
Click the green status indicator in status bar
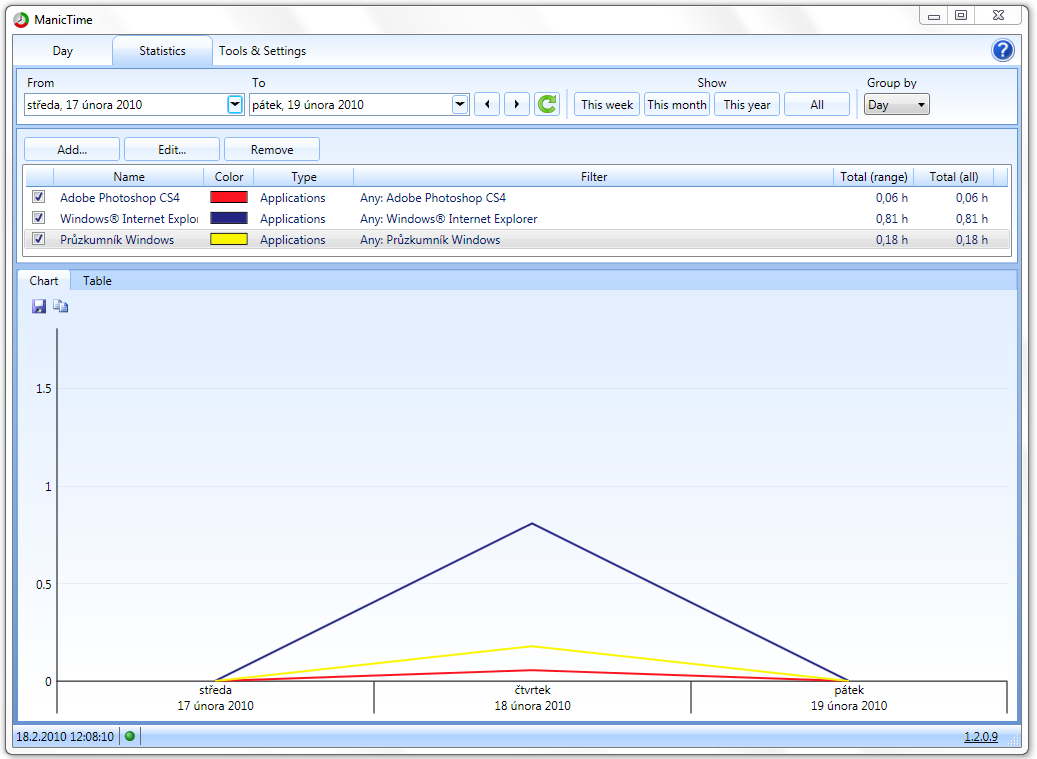pos(130,736)
